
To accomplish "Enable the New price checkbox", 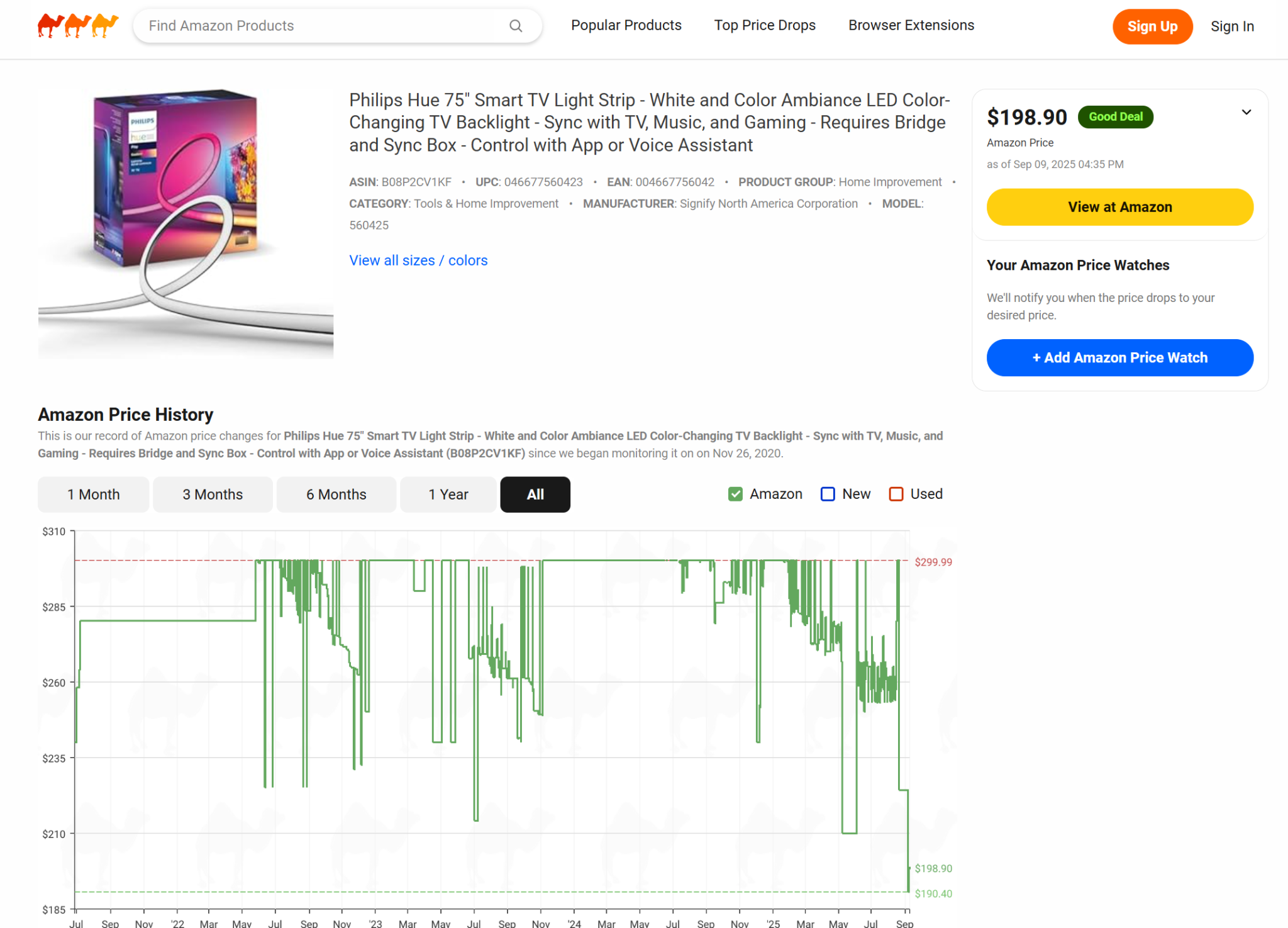I will click(827, 494).
